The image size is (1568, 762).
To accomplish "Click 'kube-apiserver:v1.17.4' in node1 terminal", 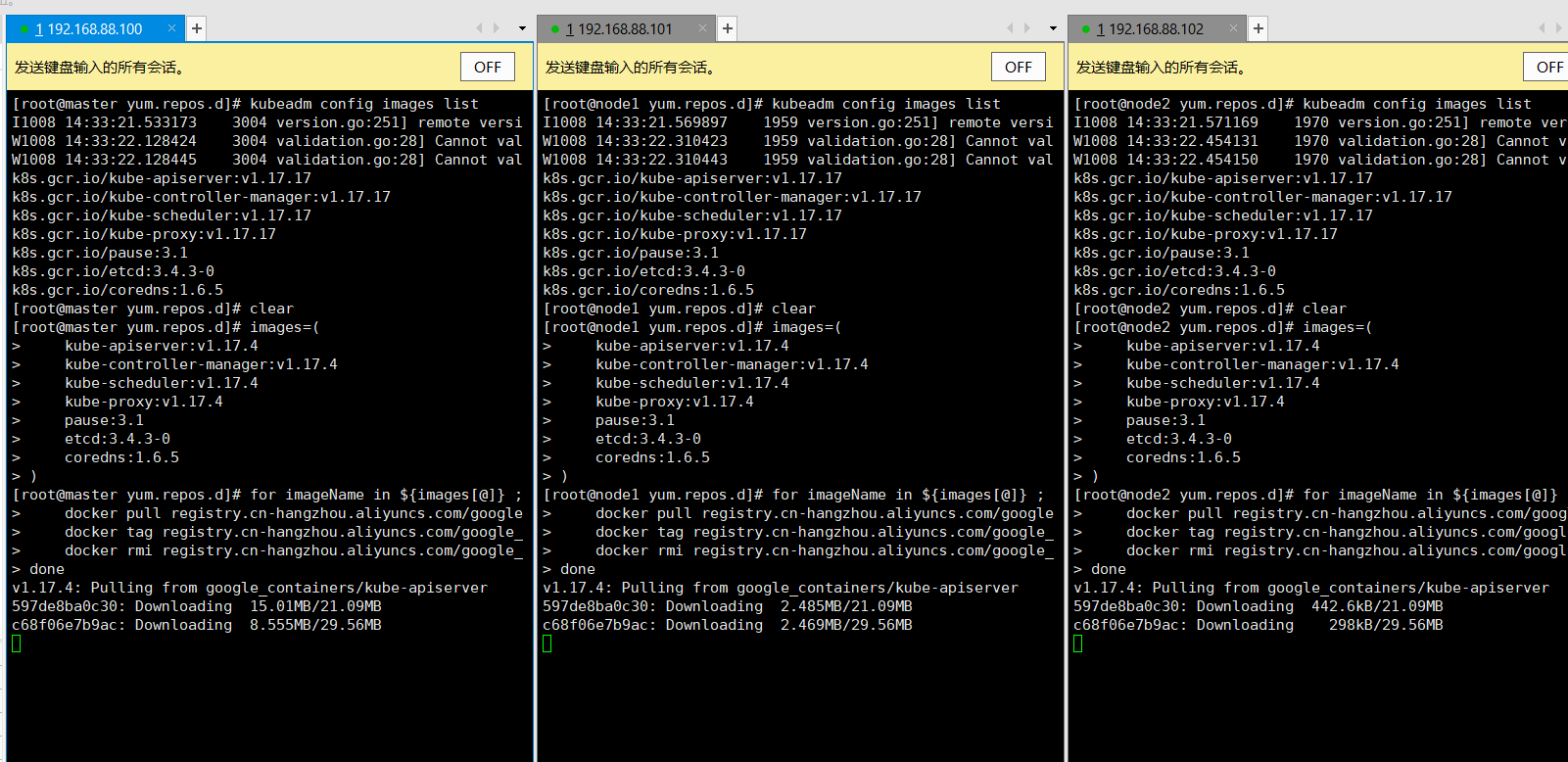I will coord(692,346).
